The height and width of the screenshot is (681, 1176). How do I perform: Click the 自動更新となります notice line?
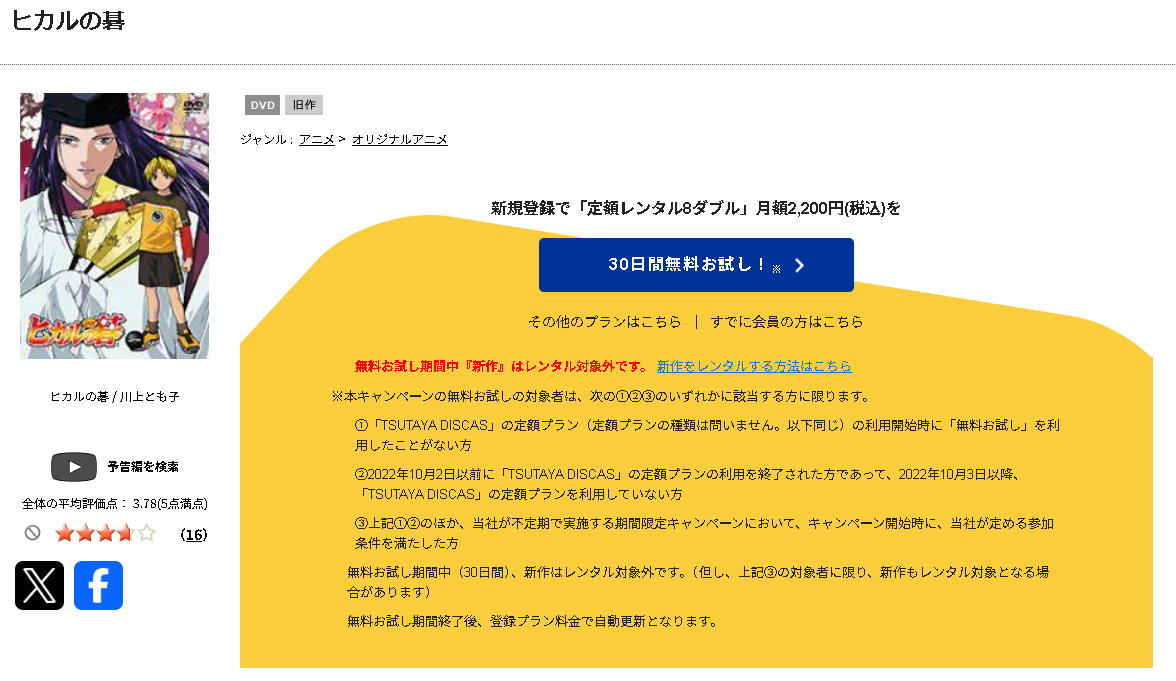pyautogui.click(x=532, y=621)
